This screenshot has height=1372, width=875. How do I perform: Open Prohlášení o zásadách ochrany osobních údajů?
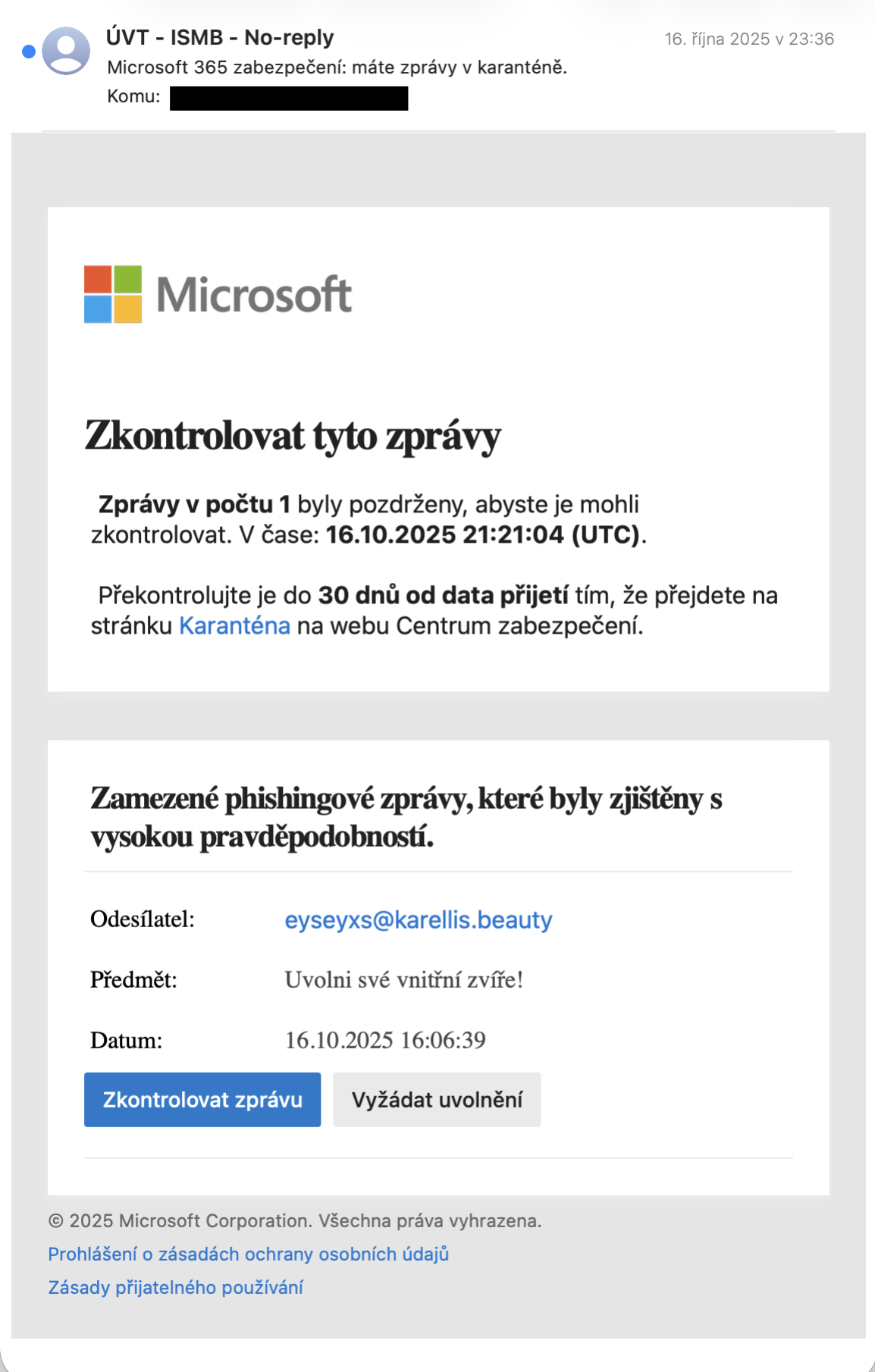coord(248,1255)
